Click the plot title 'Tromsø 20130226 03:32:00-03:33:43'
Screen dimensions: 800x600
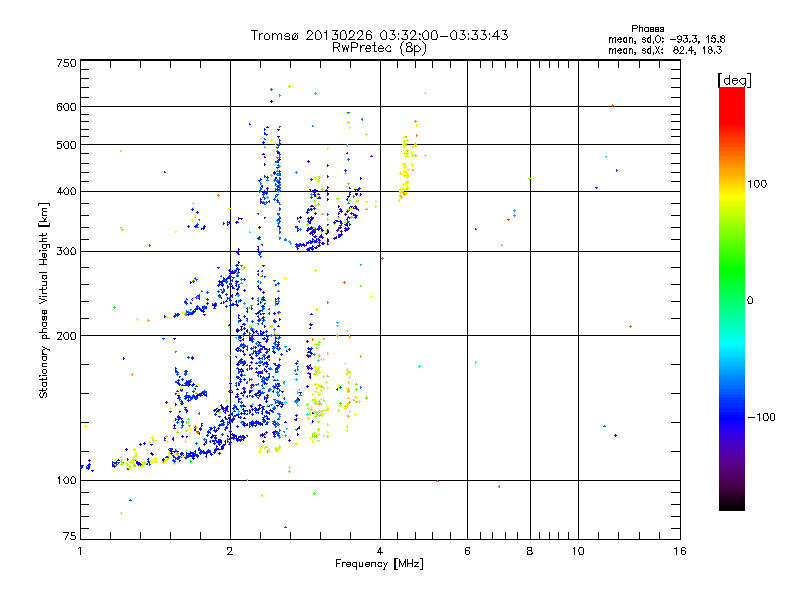point(379,35)
